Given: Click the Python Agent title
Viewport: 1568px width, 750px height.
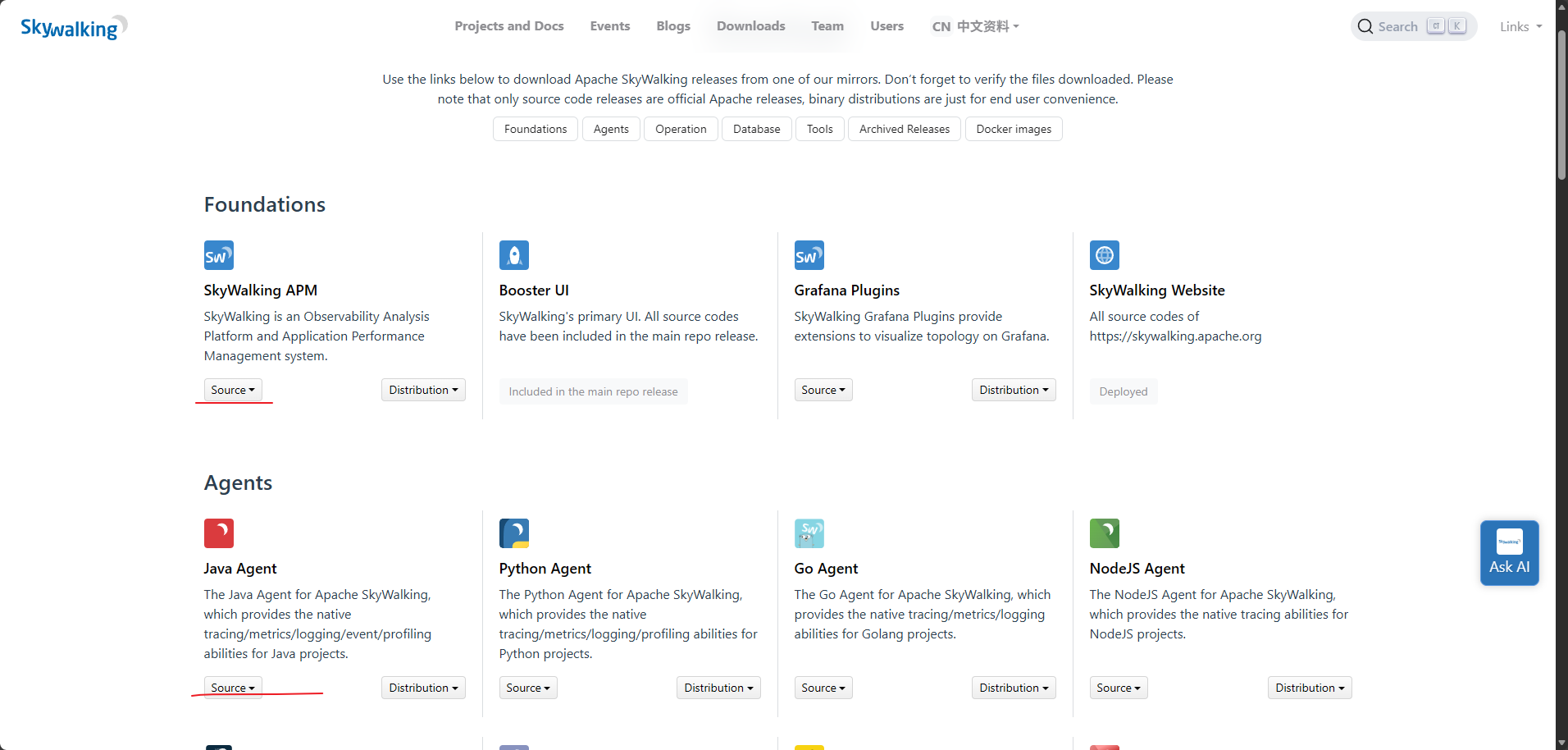Looking at the screenshot, I should [x=545, y=569].
